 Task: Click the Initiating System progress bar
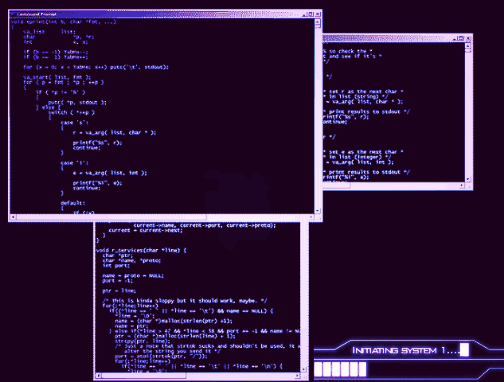tap(340, 369)
